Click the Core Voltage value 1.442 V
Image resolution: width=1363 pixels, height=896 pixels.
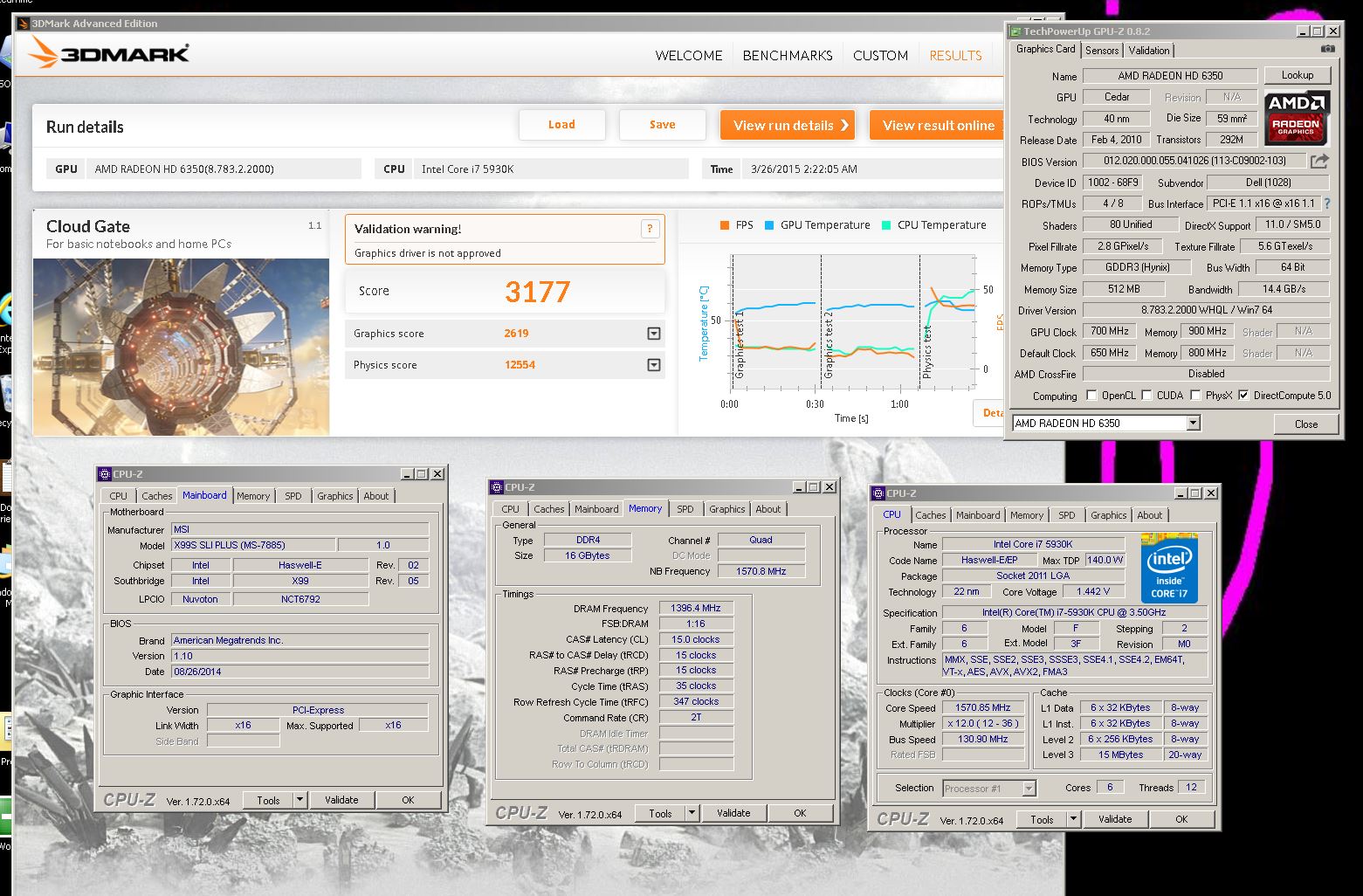coord(1093,591)
